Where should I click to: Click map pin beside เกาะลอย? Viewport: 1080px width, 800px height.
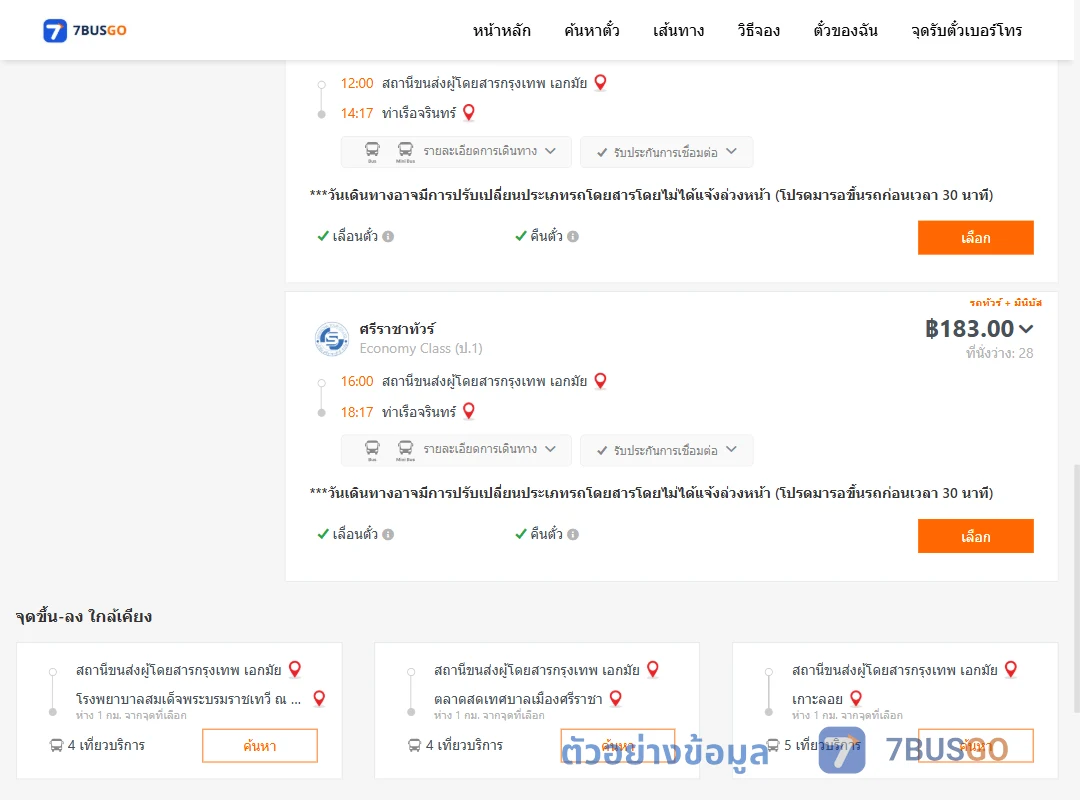856,699
